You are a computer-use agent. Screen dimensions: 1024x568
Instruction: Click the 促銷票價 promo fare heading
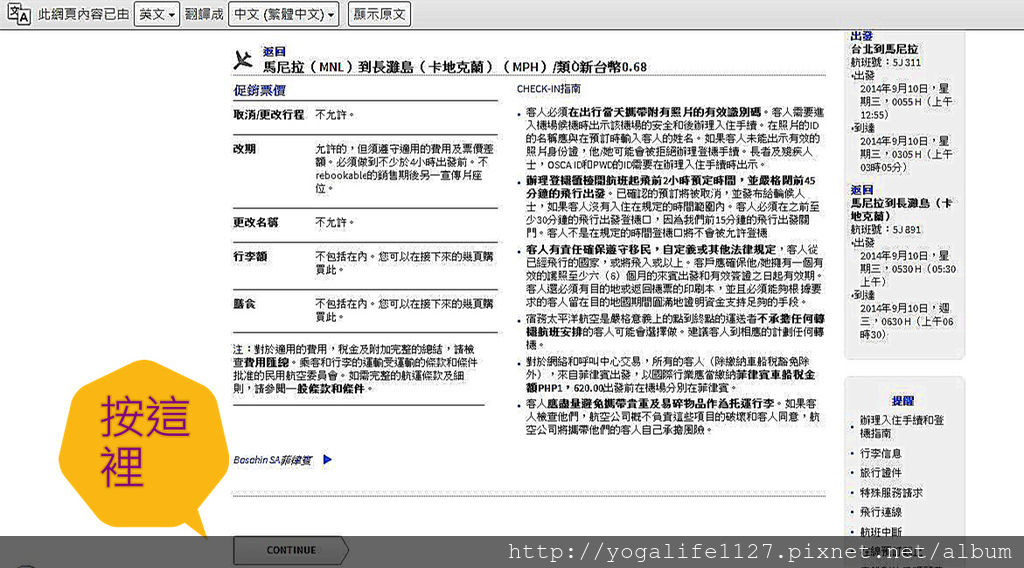pos(259,90)
